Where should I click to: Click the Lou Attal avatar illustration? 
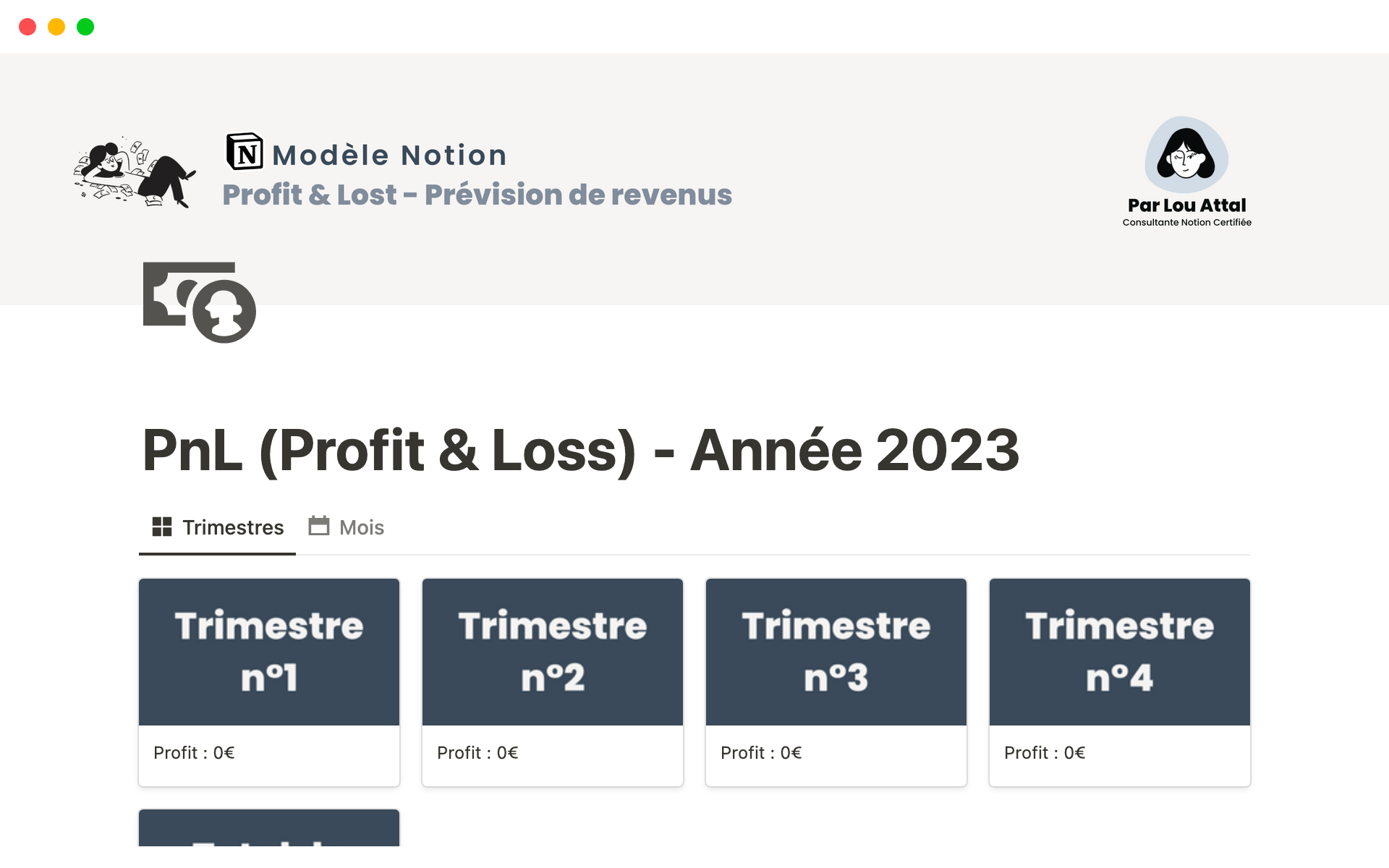pyautogui.click(x=1186, y=155)
